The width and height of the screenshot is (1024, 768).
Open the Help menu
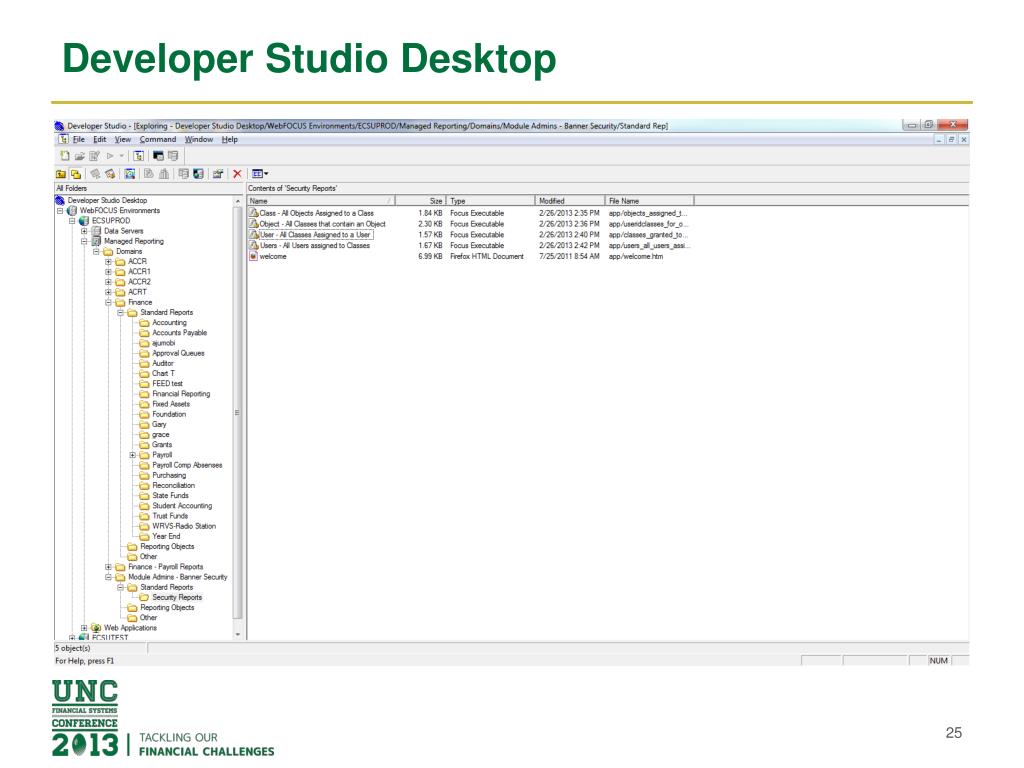[x=230, y=140]
